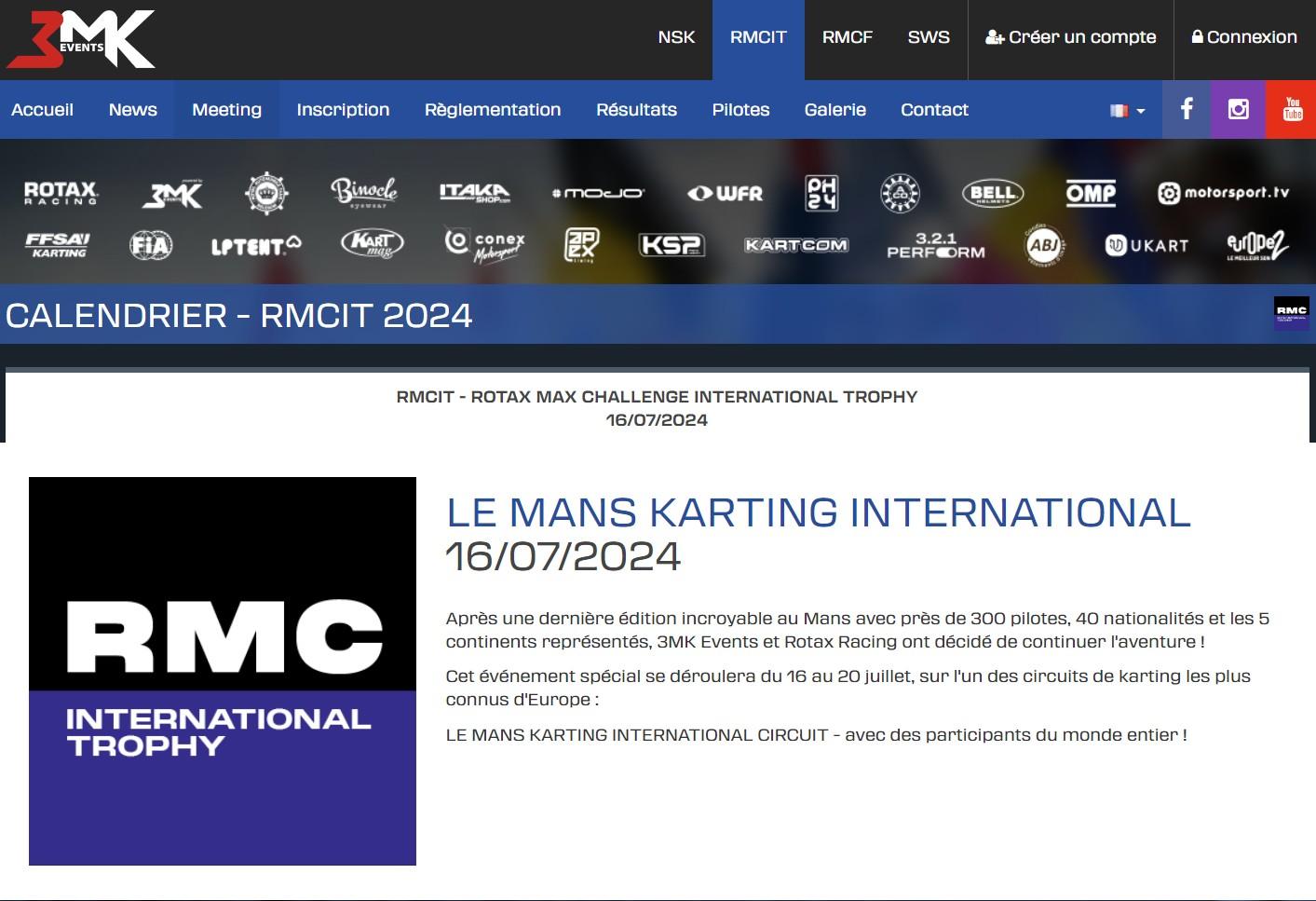
Task: Click the 3.2.1 Perform sponsor logo
Action: click(936, 246)
